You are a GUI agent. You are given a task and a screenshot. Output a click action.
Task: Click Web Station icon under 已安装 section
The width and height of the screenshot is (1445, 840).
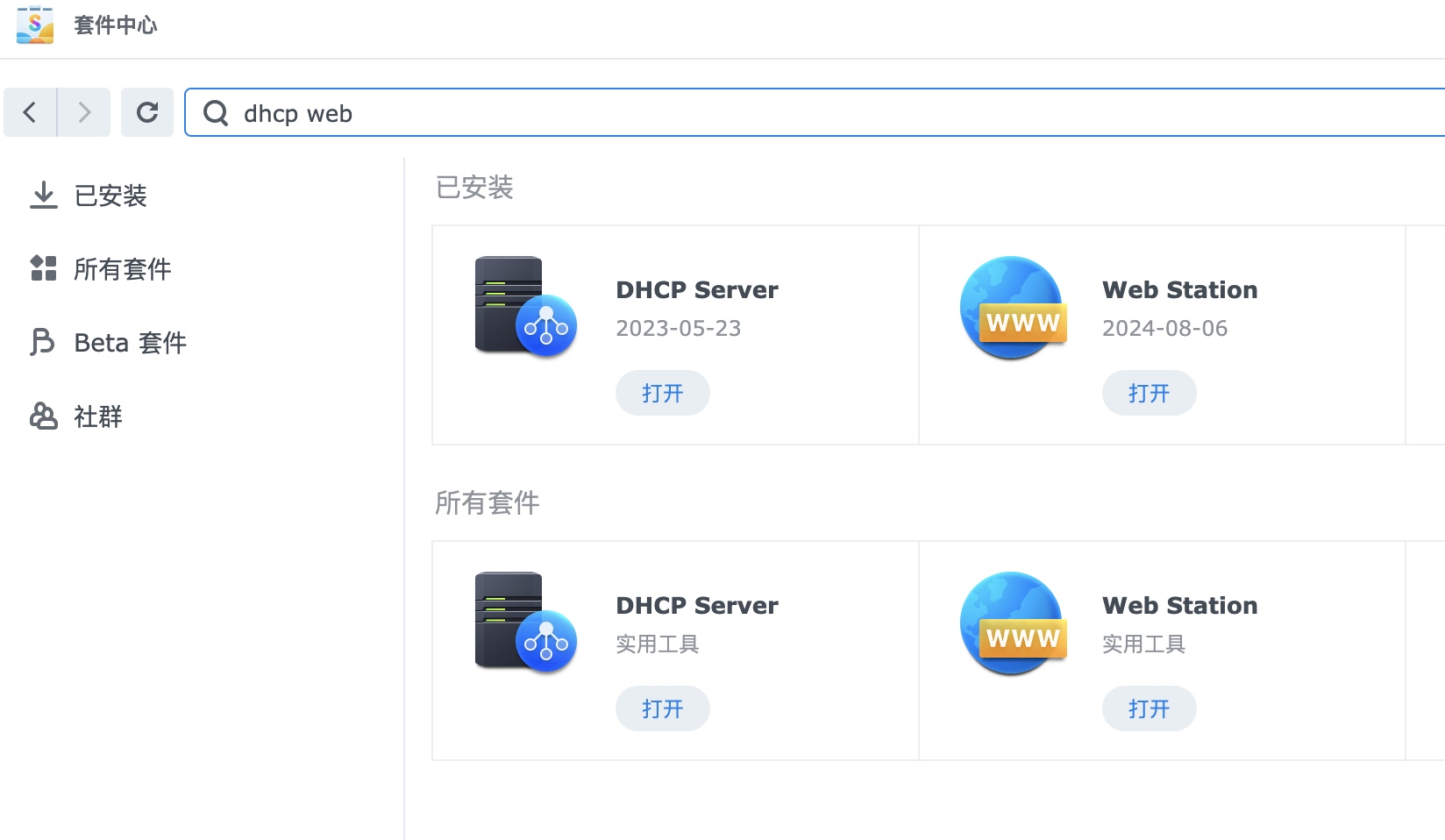1013,308
